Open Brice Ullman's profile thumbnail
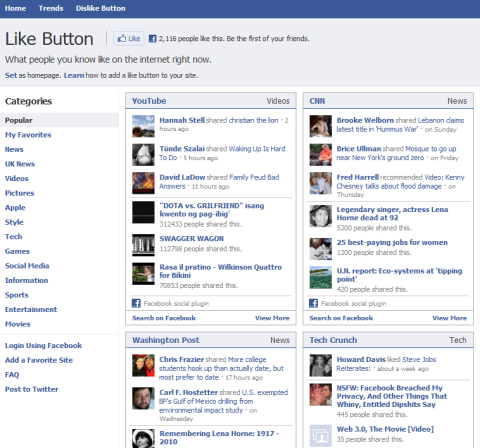Screen dimensions: 480x448 pos(321,155)
